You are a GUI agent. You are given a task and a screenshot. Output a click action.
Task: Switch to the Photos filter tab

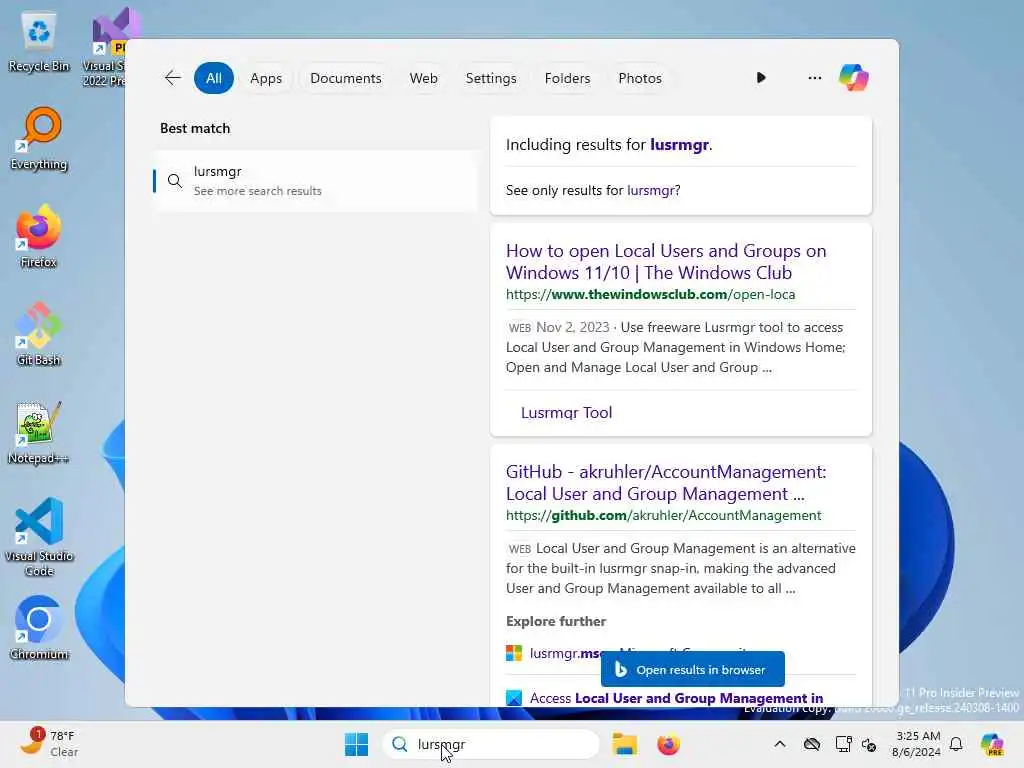[x=639, y=78]
